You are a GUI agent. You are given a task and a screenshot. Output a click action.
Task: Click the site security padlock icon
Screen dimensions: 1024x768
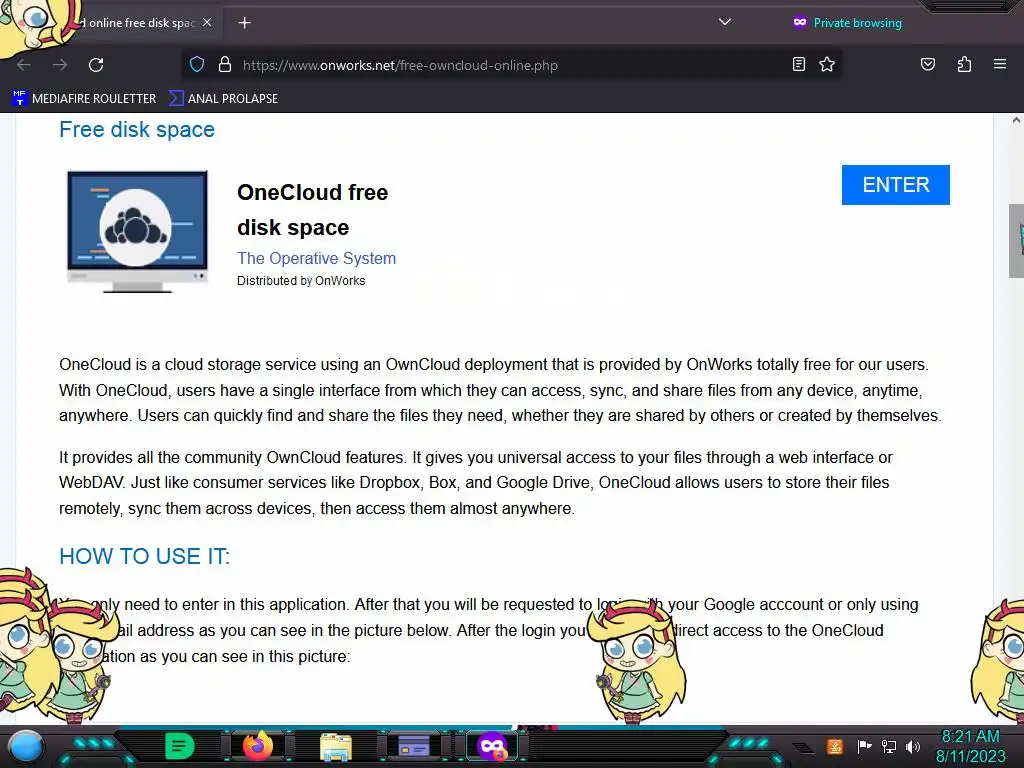click(225, 65)
